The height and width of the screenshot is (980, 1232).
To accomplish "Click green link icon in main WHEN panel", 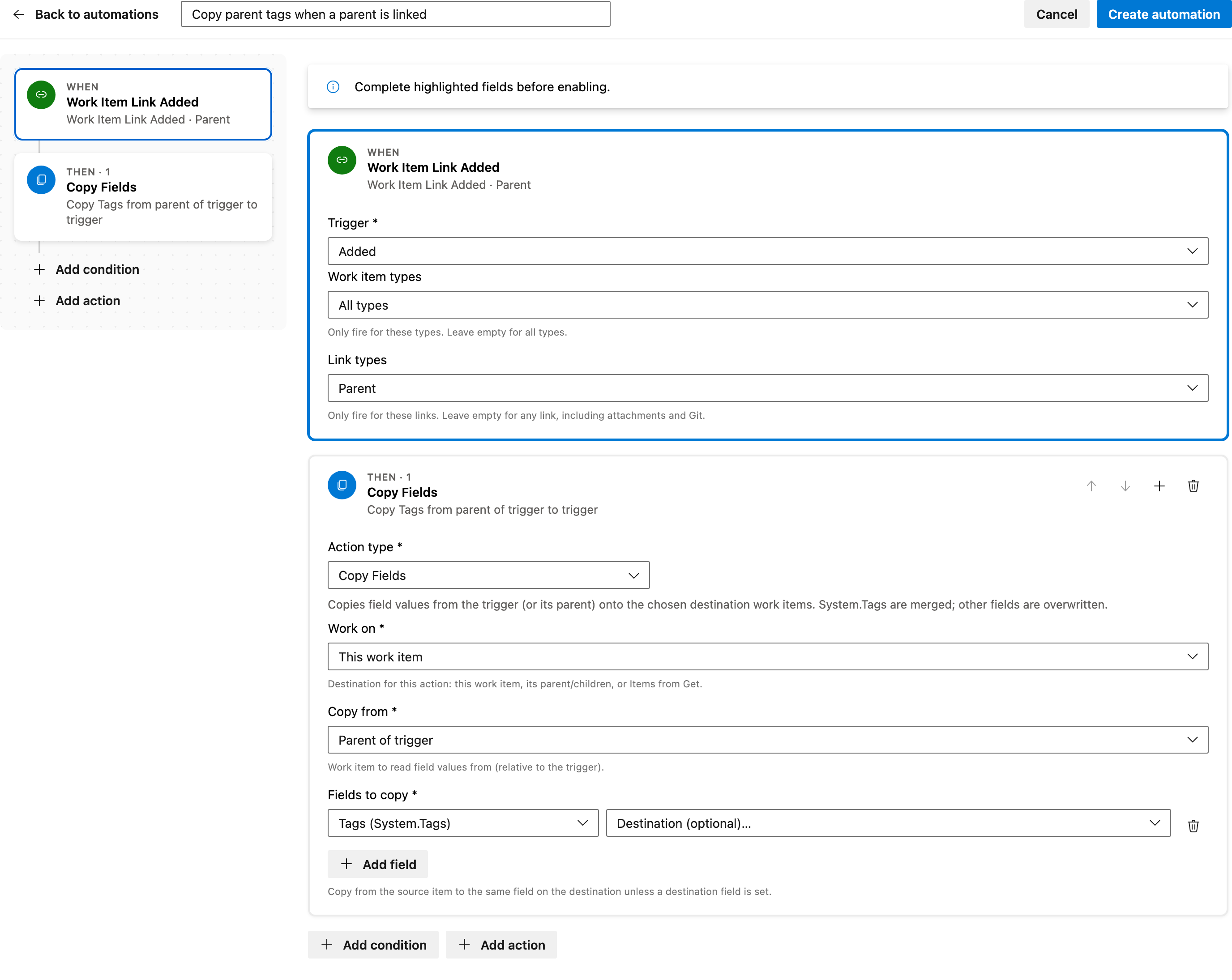I will [342, 160].
